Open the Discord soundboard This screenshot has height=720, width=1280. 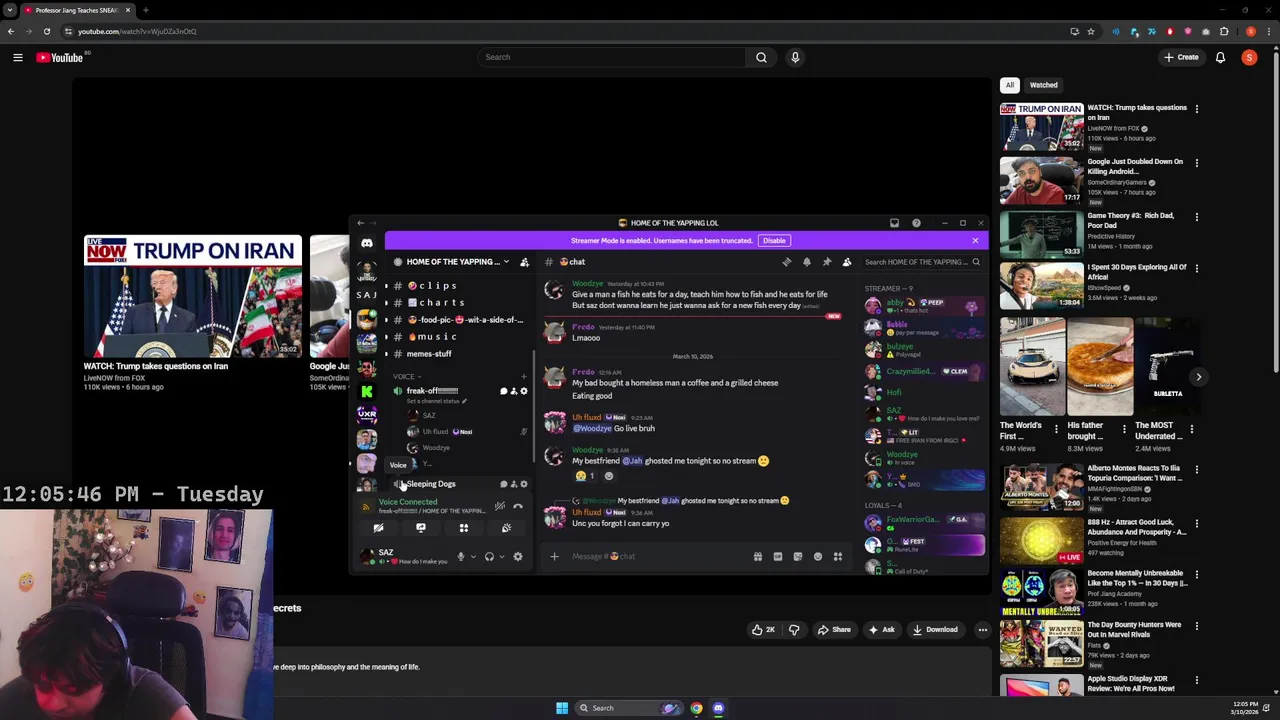pos(506,528)
